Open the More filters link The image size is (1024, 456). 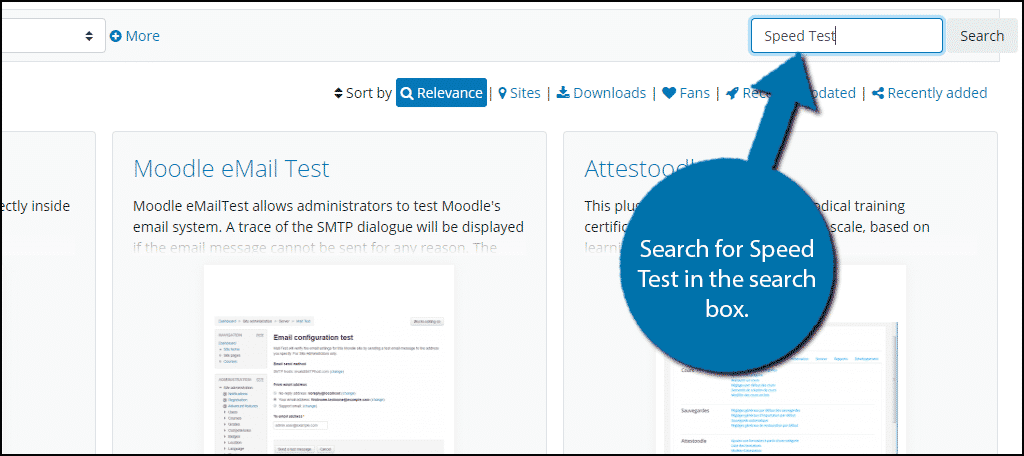[135, 36]
